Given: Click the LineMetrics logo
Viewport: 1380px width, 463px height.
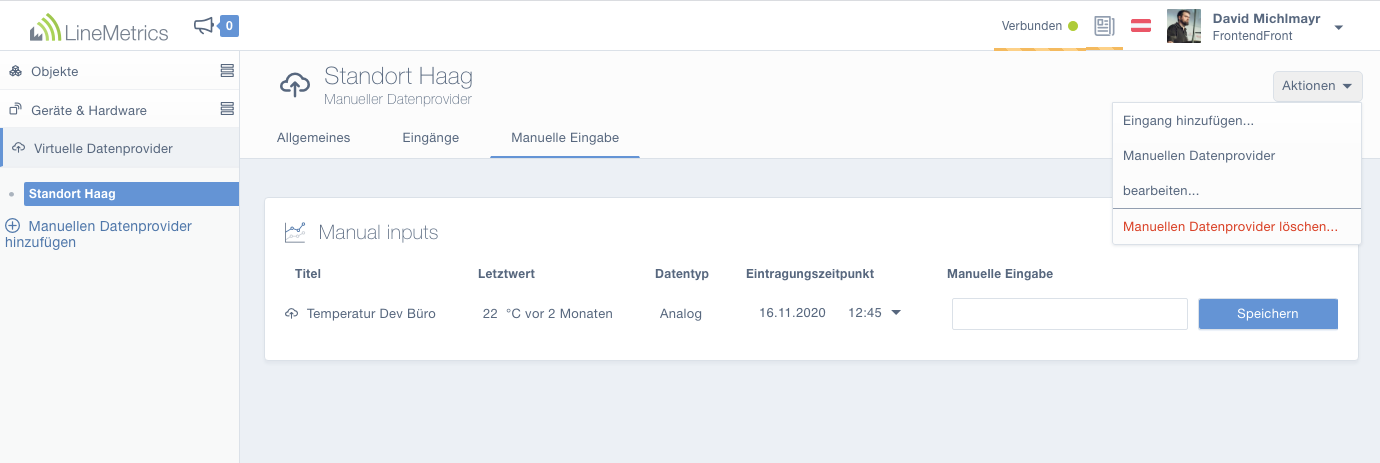Looking at the screenshot, I should [99, 27].
